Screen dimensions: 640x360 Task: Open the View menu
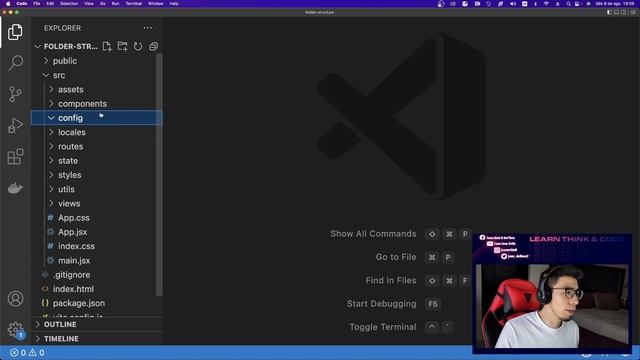coord(89,4)
